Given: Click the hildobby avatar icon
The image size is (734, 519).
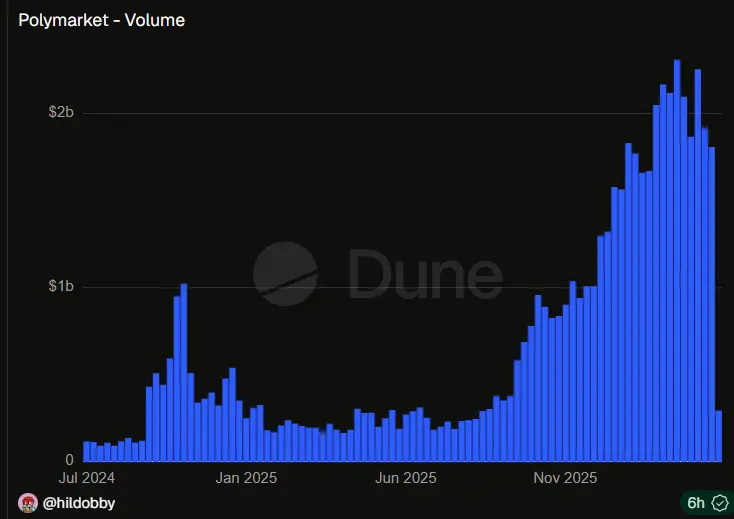Looking at the screenshot, I should pos(28,503).
